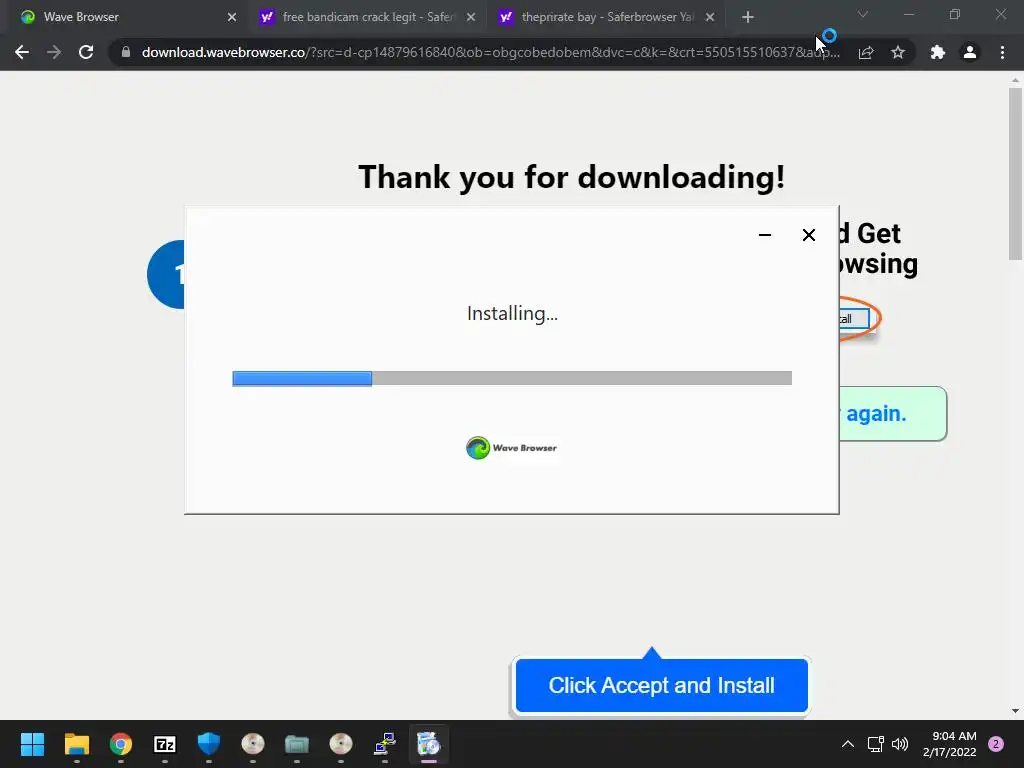Switch to free bandicam crack legit tab
1024x768 pixels.
click(x=366, y=17)
